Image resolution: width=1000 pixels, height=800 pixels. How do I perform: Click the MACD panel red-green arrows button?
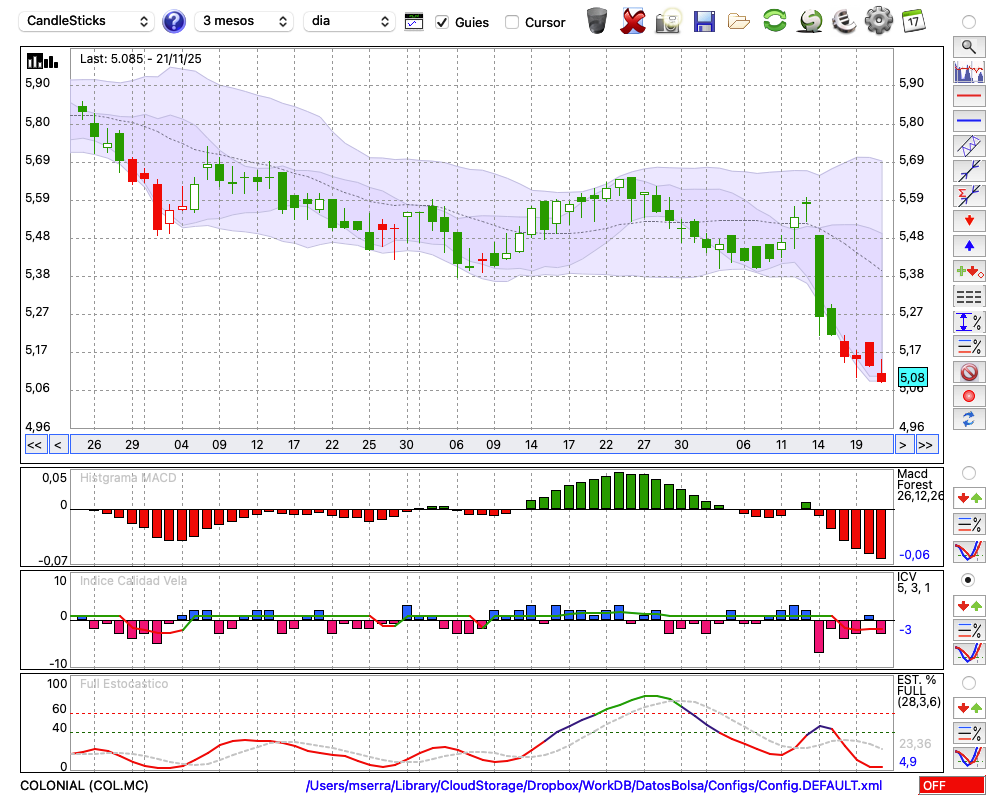tap(969, 498)
